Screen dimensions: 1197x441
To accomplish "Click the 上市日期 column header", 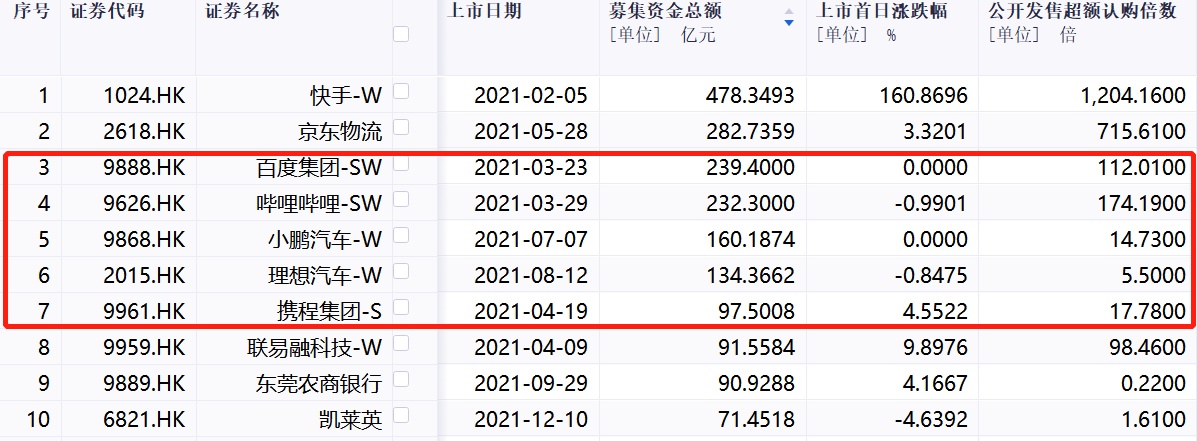I will coord(484,12).
